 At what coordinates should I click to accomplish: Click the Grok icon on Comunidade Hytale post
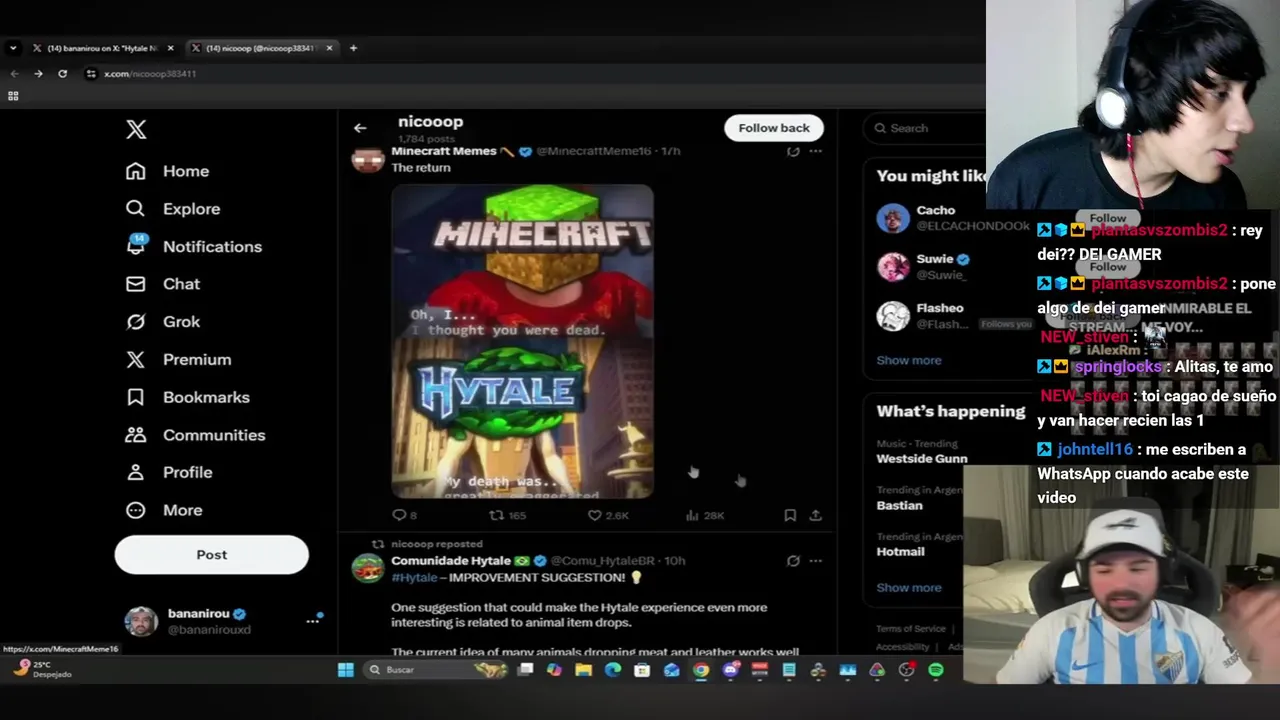pyautogui.click(x=793, y=561)
